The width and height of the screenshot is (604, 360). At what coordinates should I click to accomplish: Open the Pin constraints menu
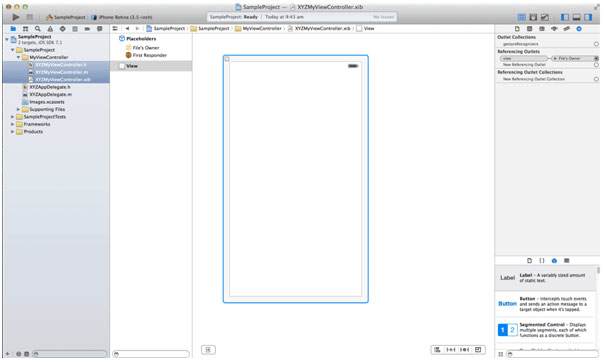click(451, 350)
